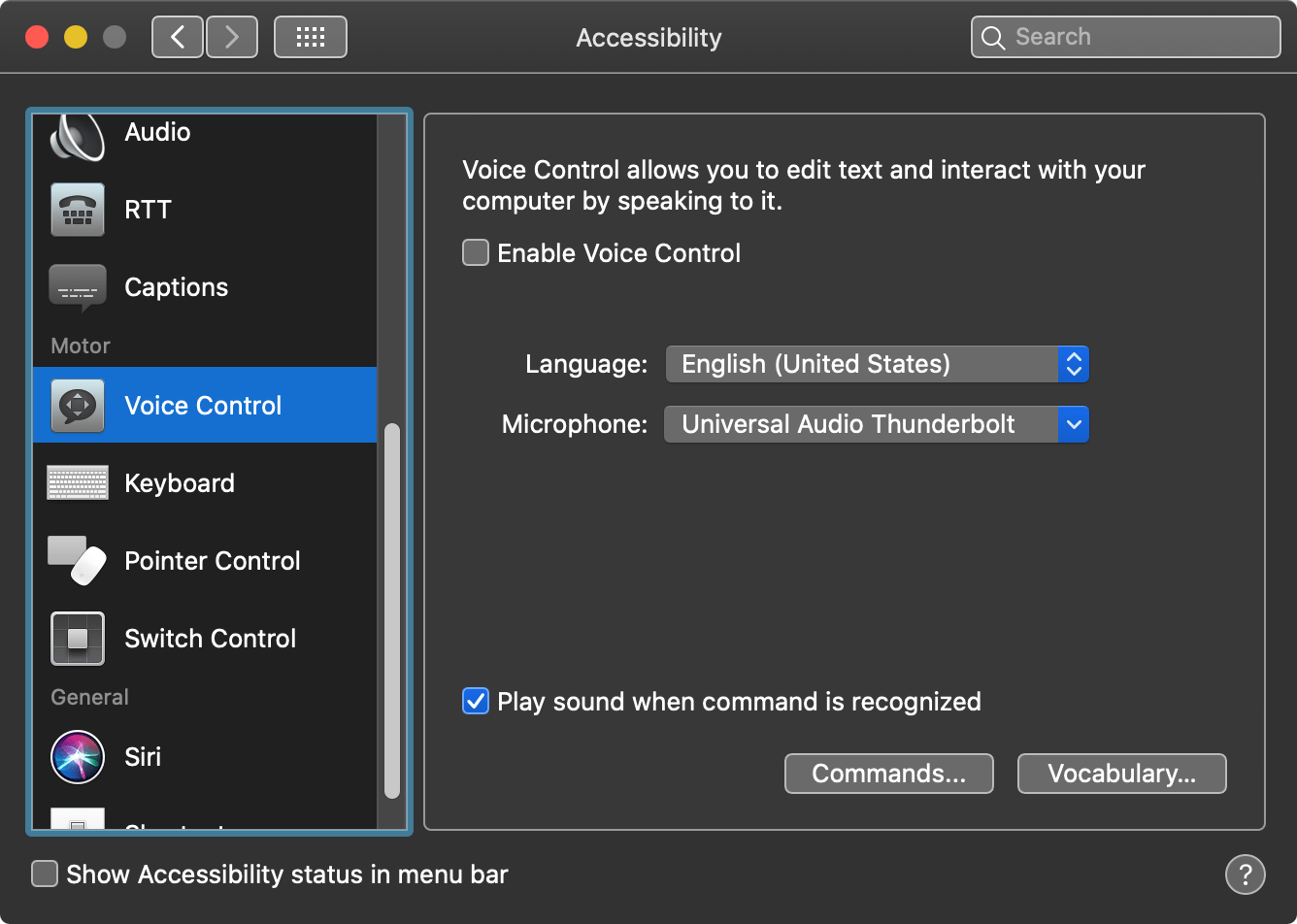Open Pointer Control options
This screenshot has height=924, width=1297.
[211, 560]
